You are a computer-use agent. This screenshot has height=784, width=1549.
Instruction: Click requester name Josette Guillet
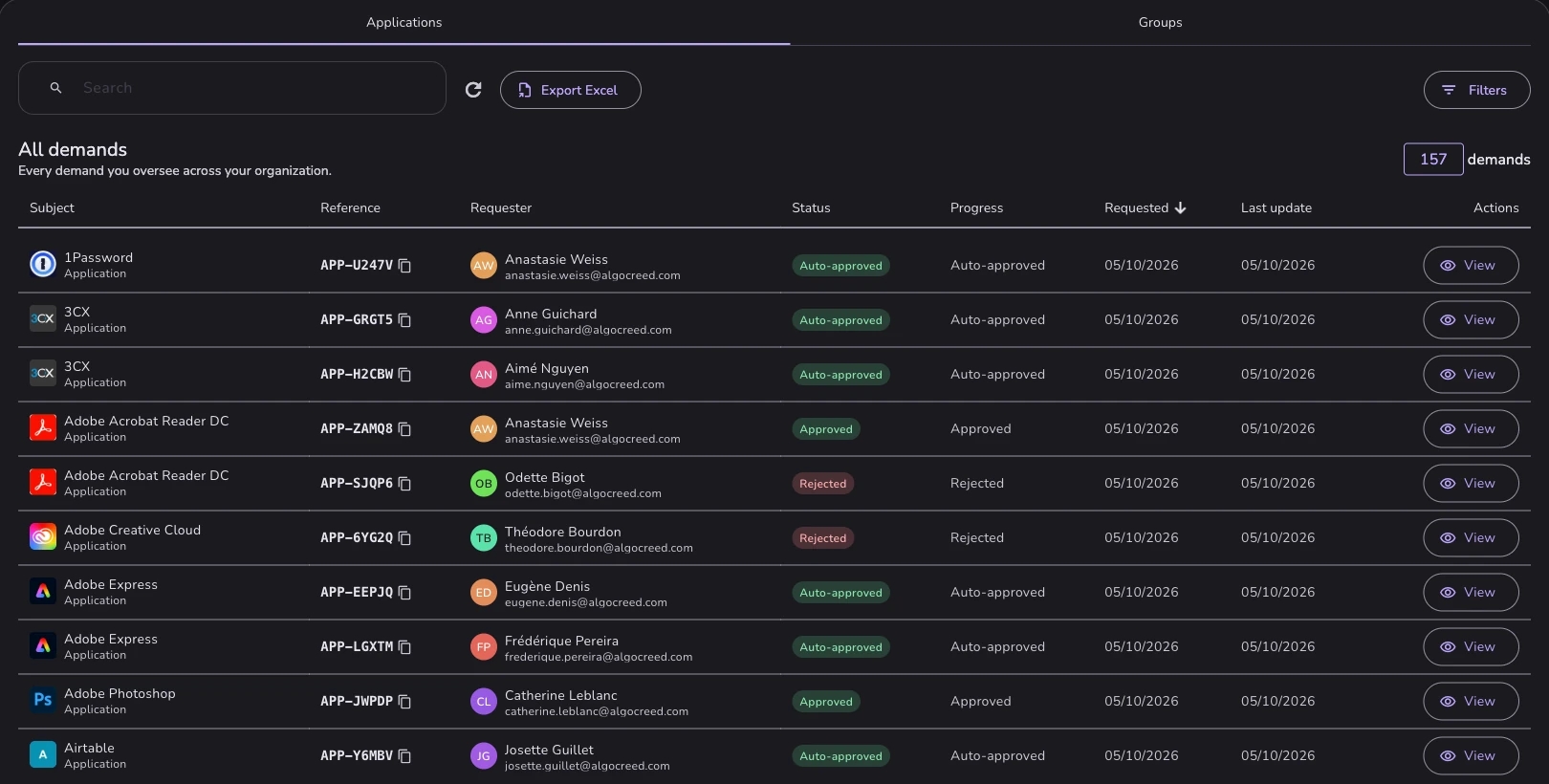(549, 750)
